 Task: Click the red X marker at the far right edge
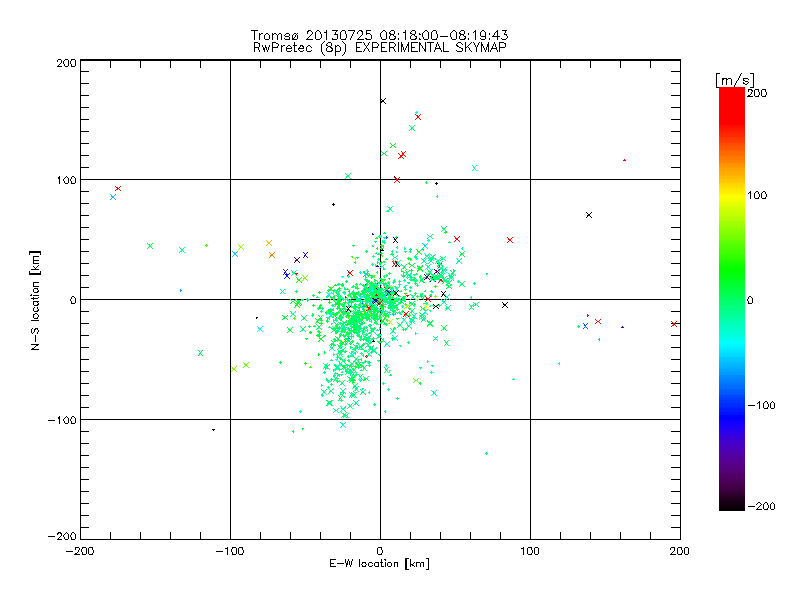tap(674, 324)
